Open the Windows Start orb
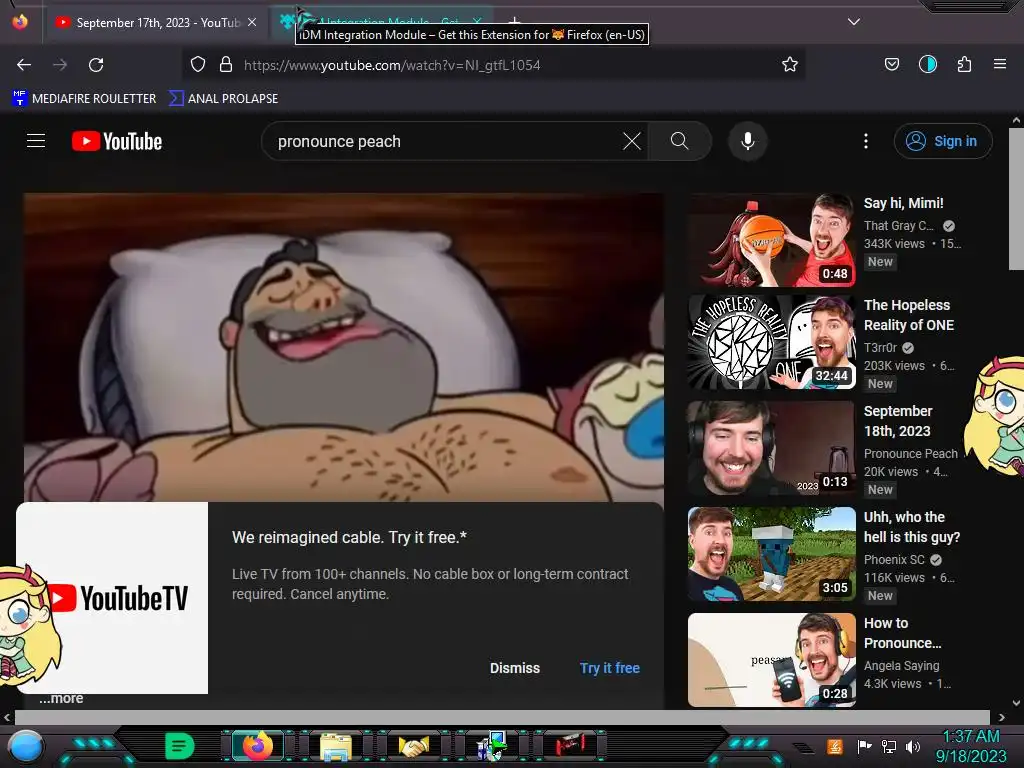Image resolution: width=1024 pixels, height=768 pixels. click(x=26, y=746)
